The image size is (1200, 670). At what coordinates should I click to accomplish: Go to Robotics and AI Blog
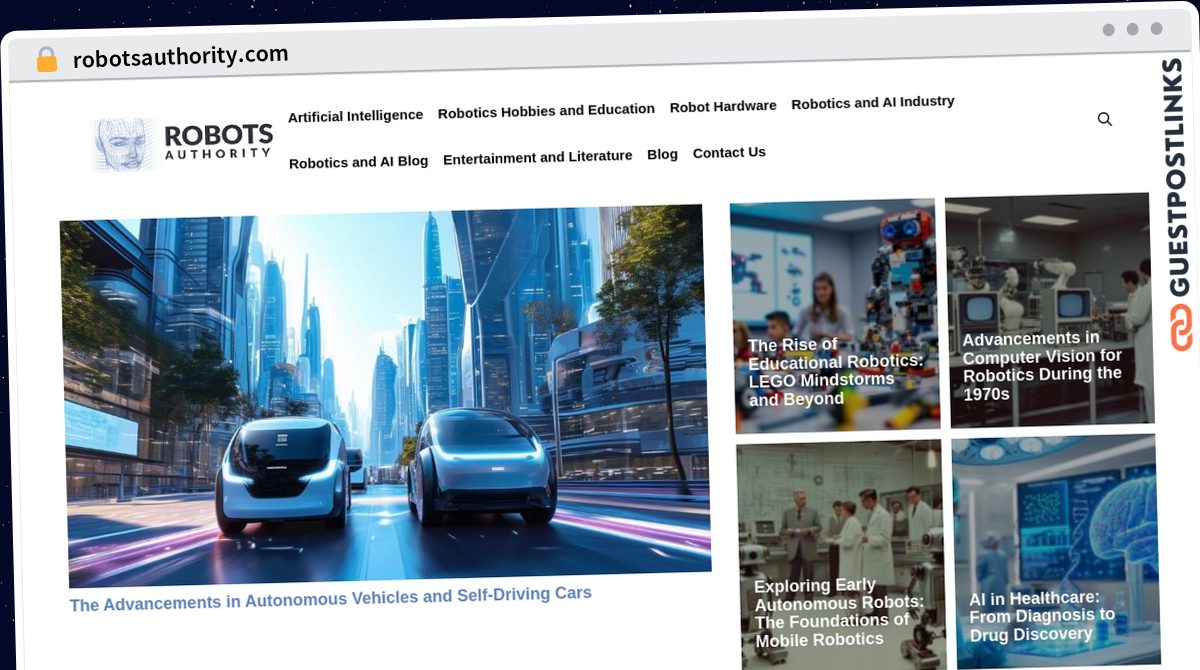(358, 162)
